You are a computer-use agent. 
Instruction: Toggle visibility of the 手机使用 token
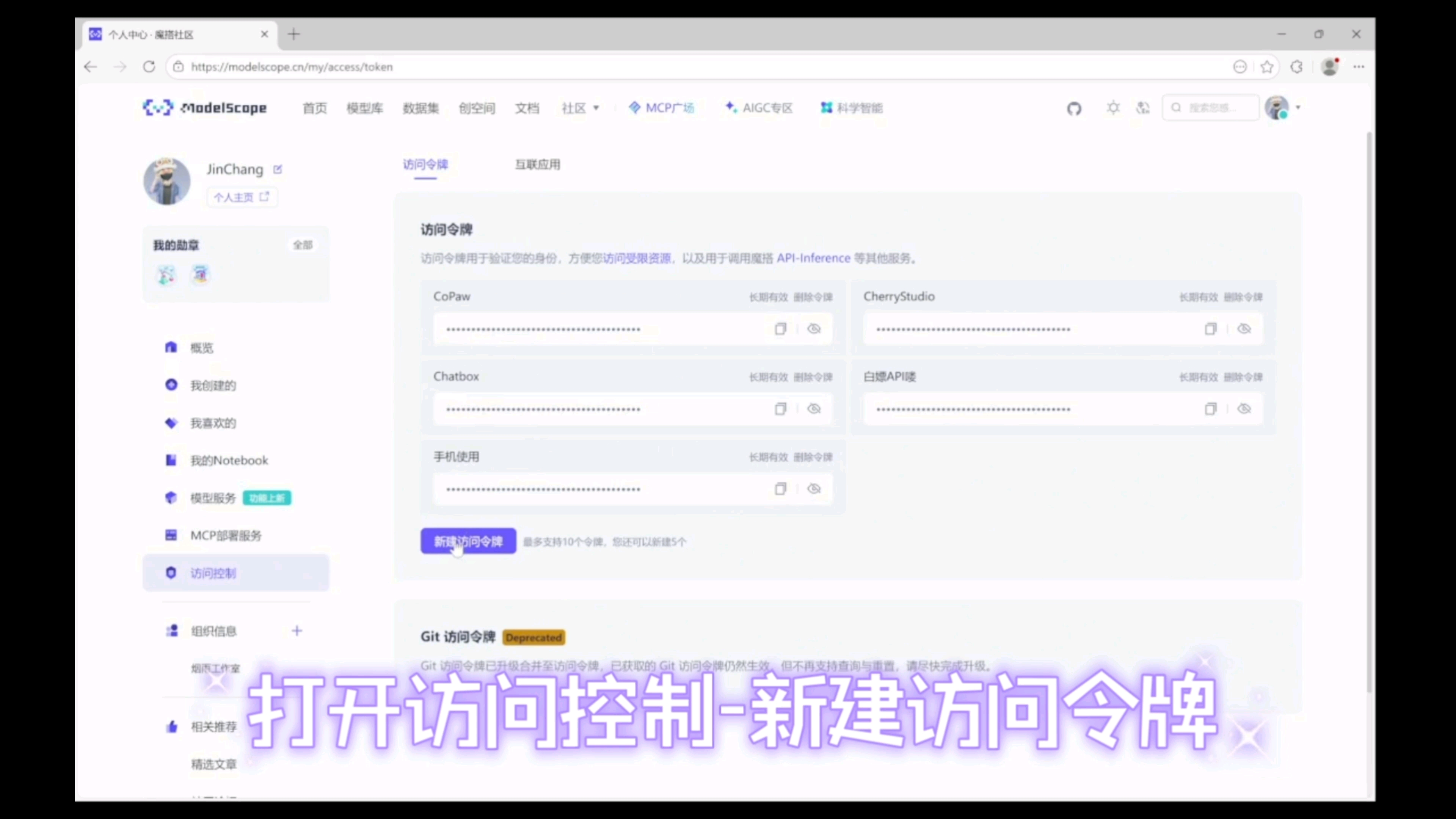(x=814, y=489)
